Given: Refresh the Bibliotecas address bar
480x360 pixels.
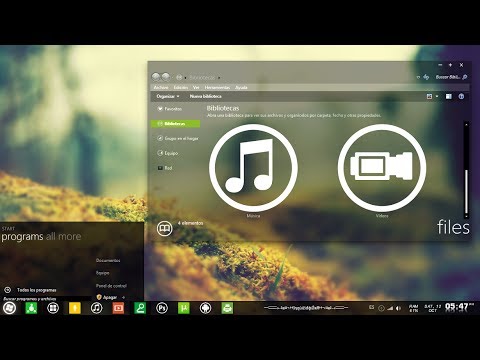Looking at the screenshot, I should (426, 77).
